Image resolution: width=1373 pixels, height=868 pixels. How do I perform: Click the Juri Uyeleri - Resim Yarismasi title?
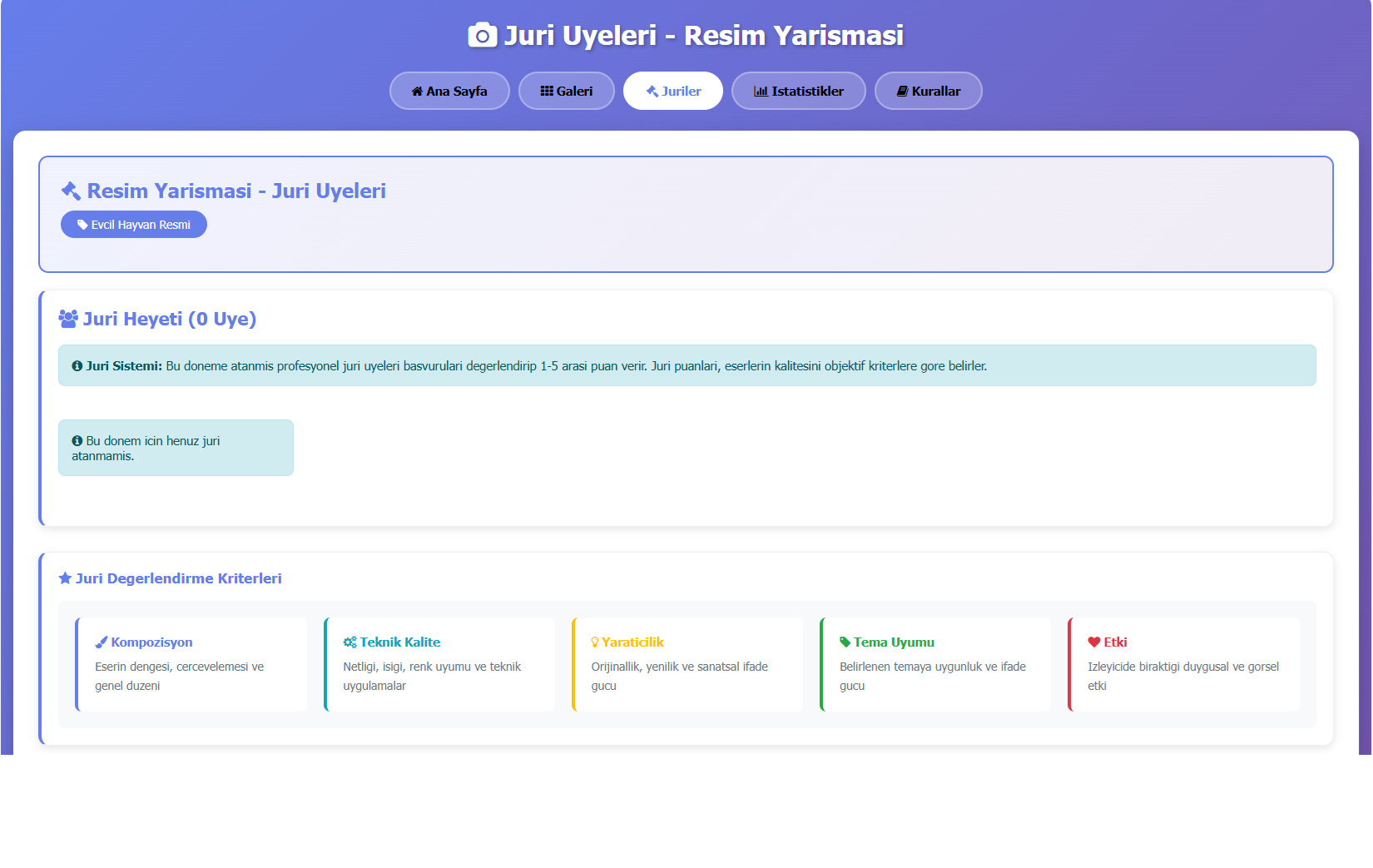click(x=703, y=36)
